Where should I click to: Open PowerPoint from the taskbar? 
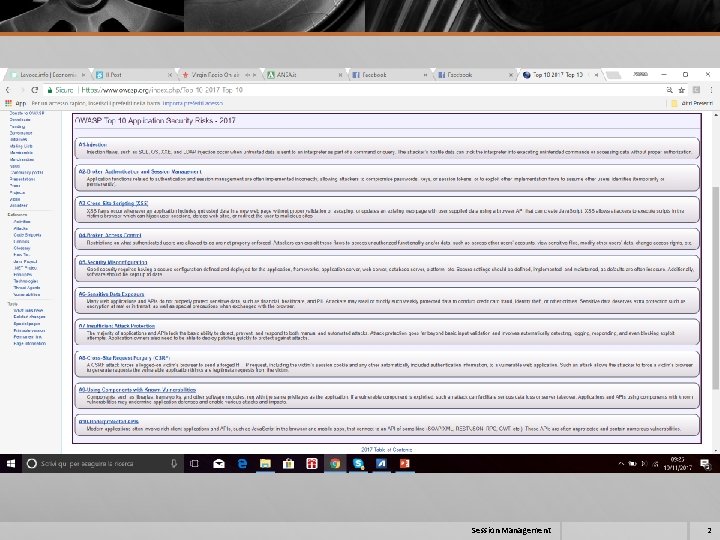[x=405, y=464]
